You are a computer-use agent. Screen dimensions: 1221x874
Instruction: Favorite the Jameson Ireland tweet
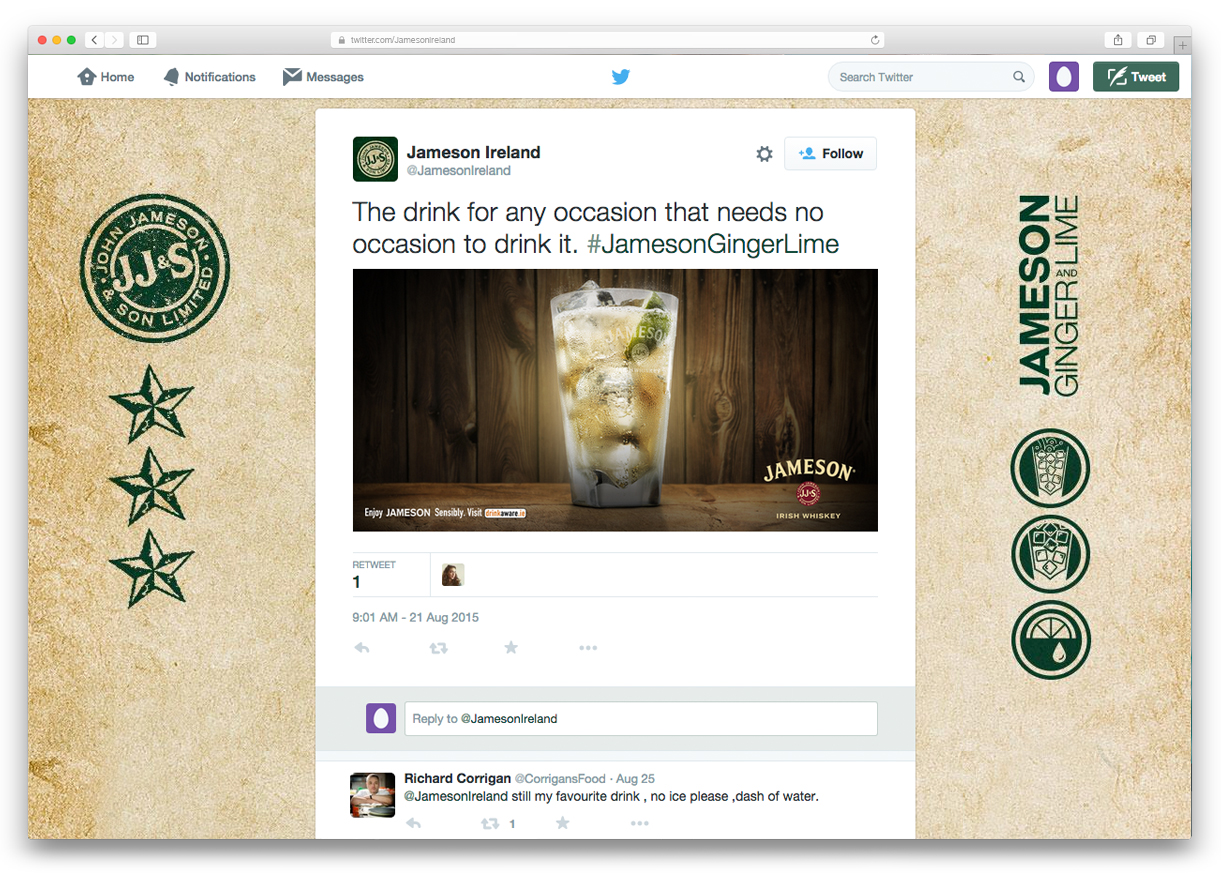point(511,648)
